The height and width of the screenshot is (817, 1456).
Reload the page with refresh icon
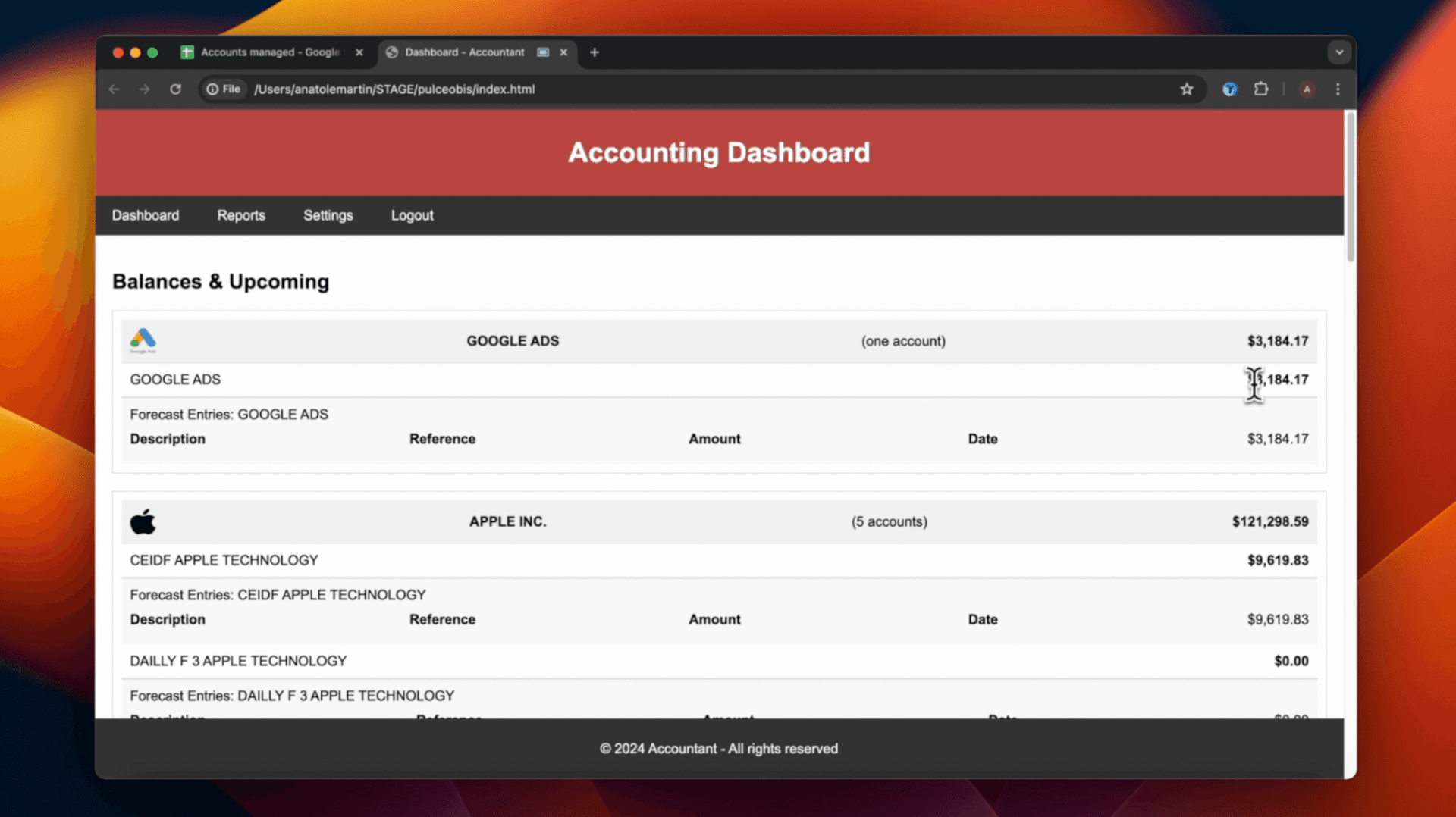point(175,89)
